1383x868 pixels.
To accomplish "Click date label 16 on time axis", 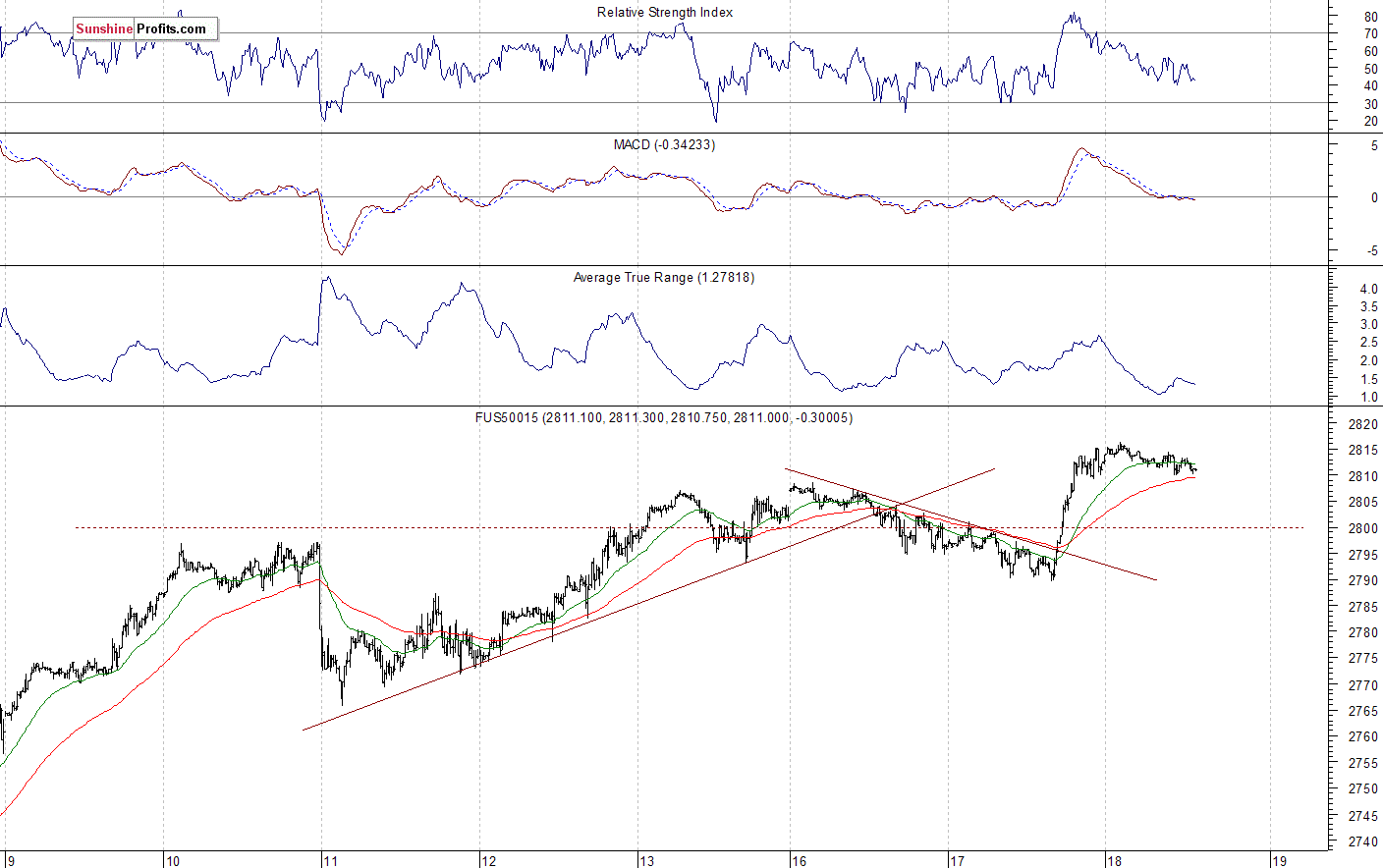I will (x=799, y=861).
